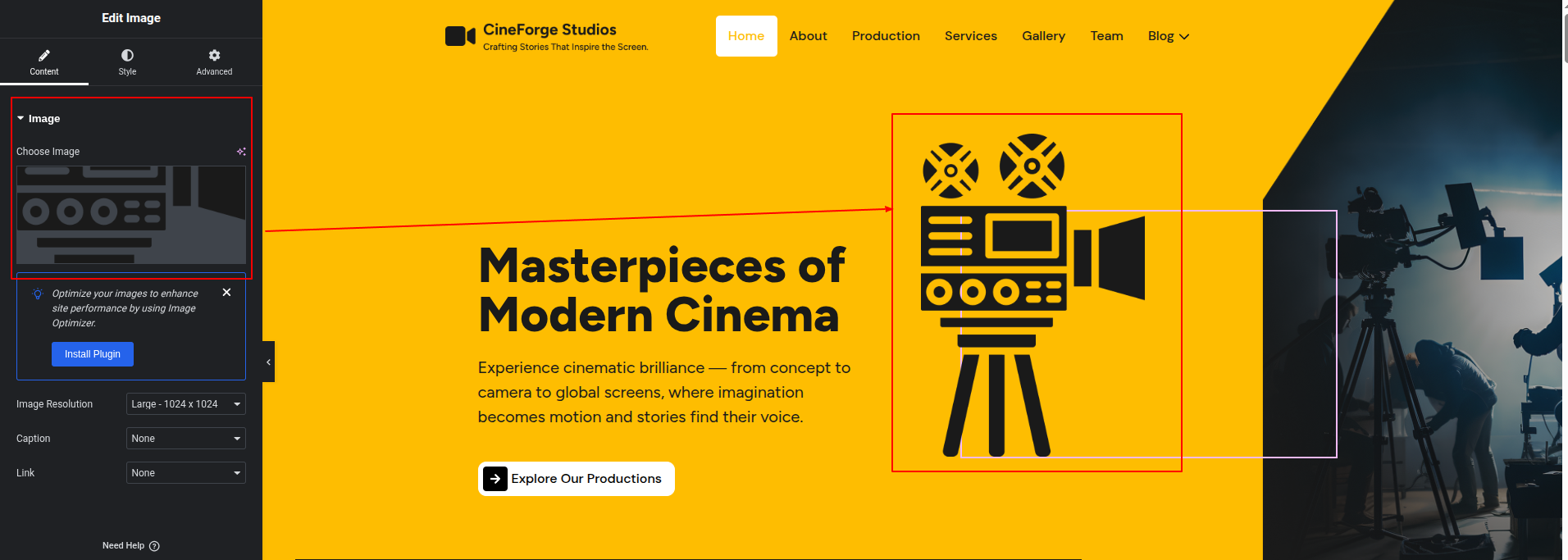Click the AI sparkle icon beside Choose Image

point(241,152)
